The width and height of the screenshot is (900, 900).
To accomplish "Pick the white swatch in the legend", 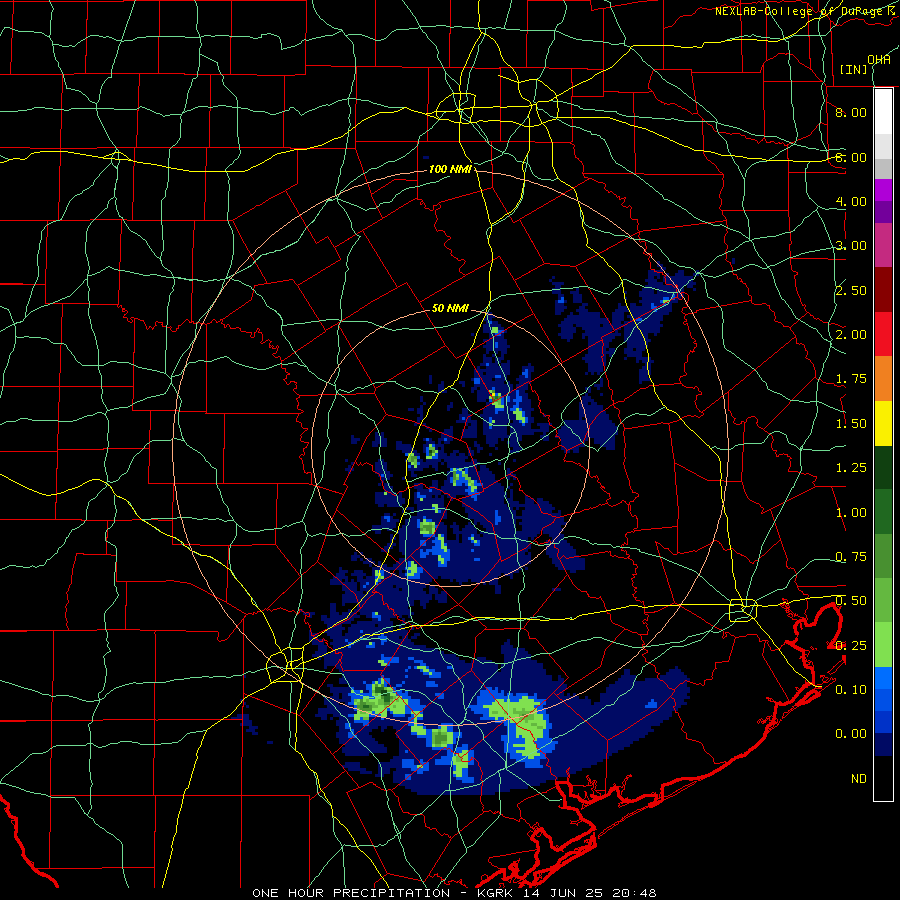I will tap(883, 112).
